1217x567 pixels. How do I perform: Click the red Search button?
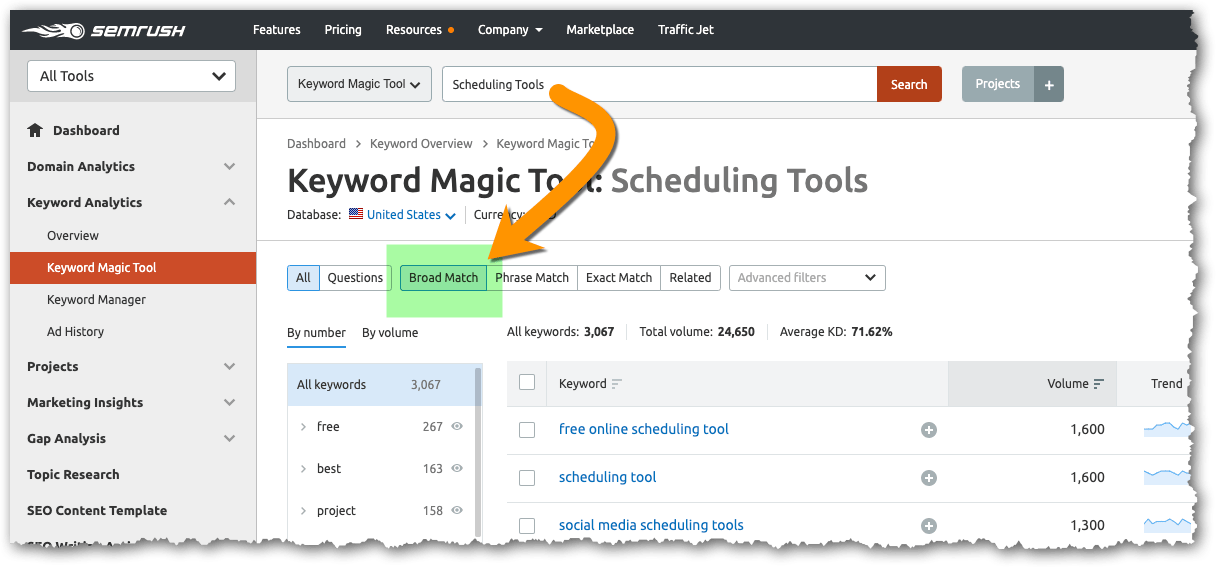909,85
